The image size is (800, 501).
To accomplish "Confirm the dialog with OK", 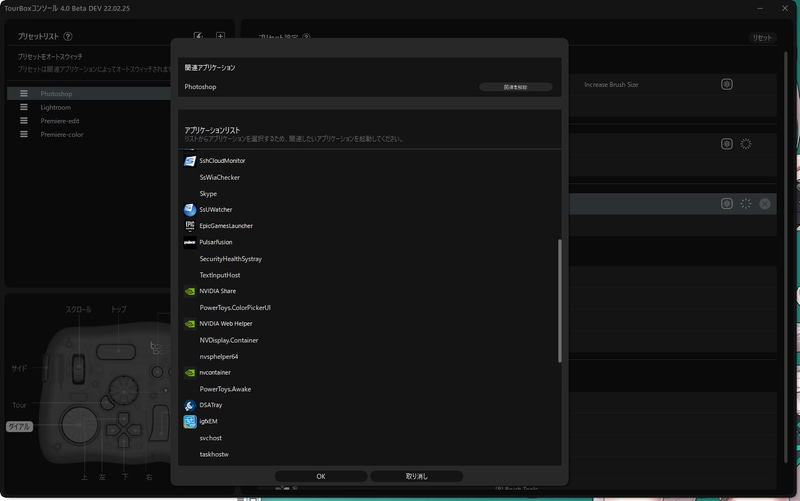I will [321, 477].
